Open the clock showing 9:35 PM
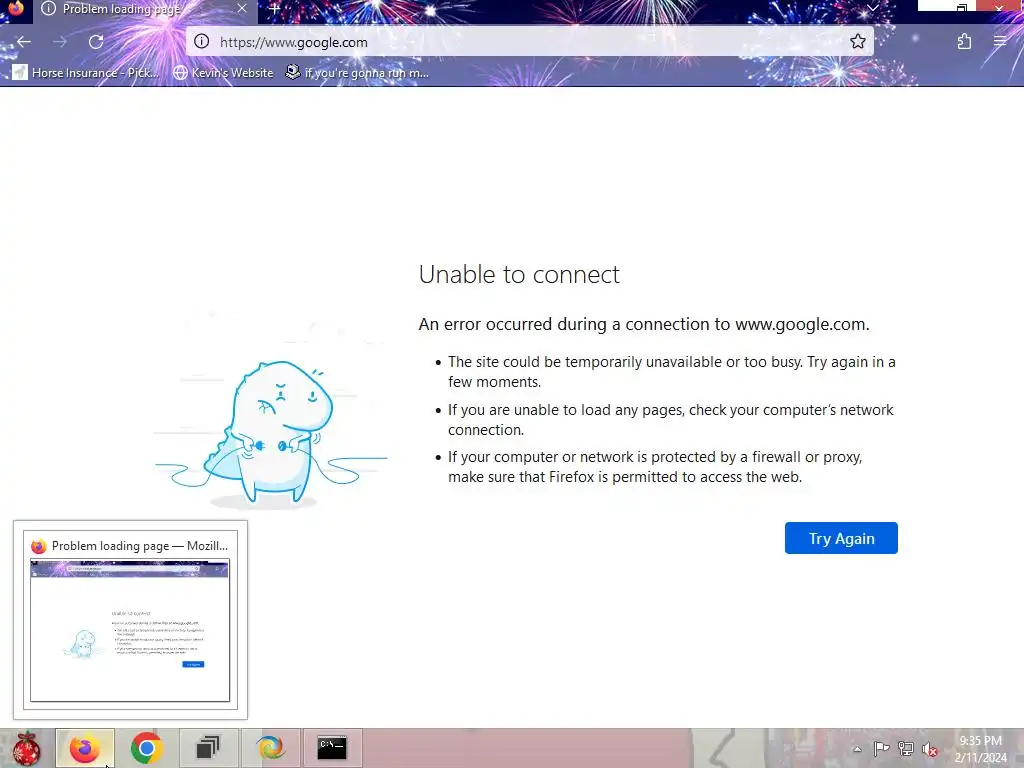Screen dimensions: 1024x768 [980, 749]
